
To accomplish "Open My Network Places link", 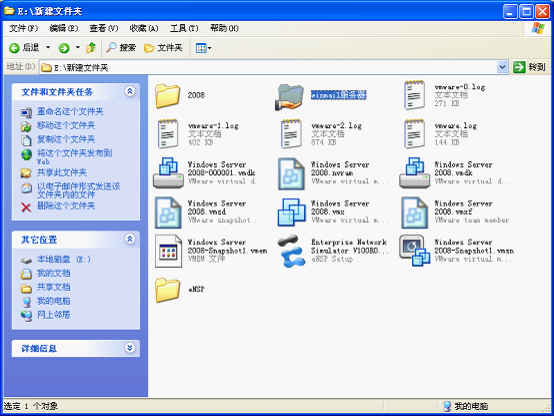I will pos(54,315).
